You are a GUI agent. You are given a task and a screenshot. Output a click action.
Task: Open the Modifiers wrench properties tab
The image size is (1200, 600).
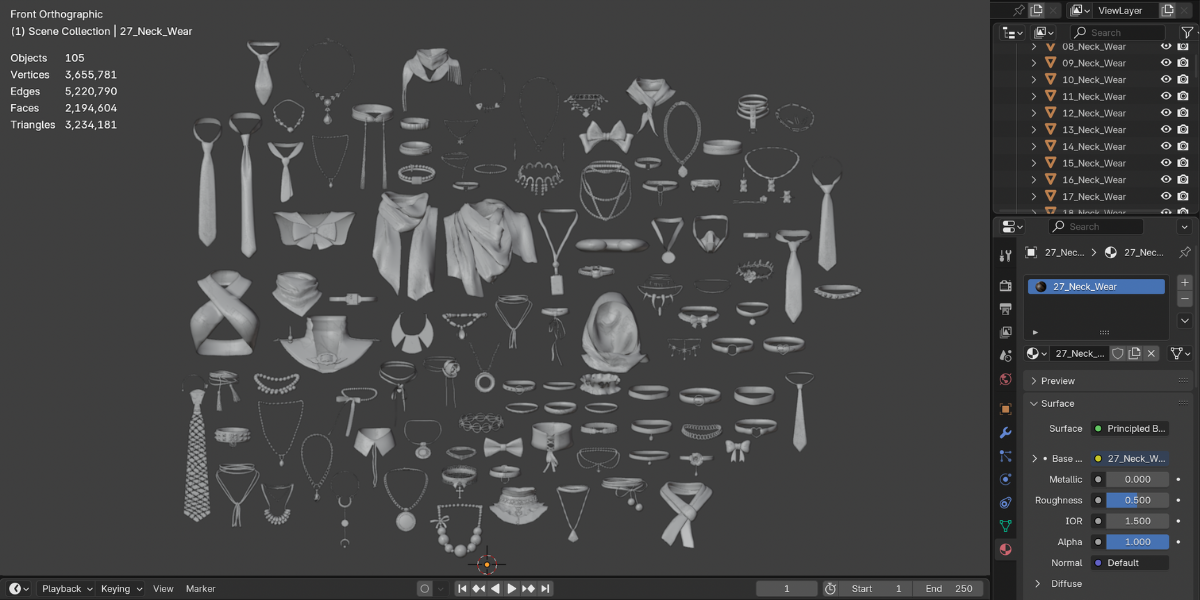point(1006,433)
